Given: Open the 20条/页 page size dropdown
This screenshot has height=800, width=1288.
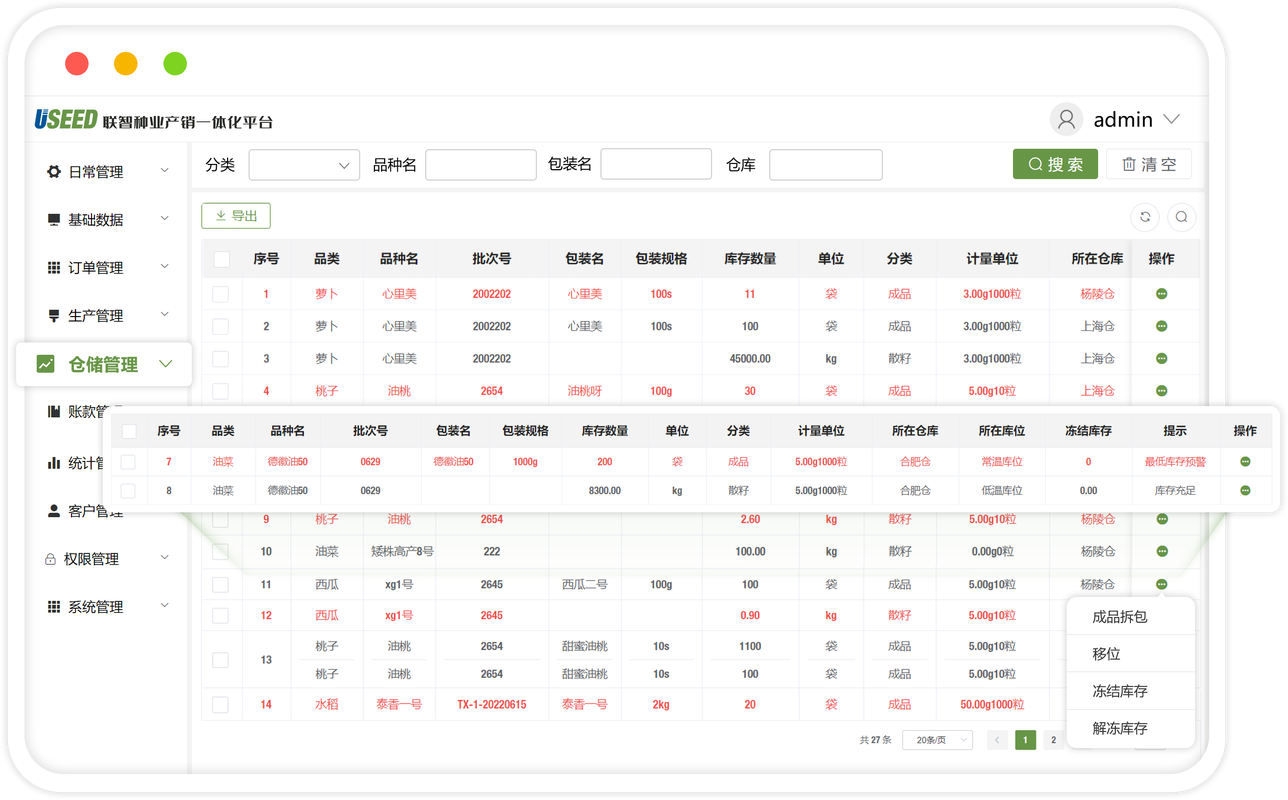Looking at the screenshot, I should (x=936, y=740).
